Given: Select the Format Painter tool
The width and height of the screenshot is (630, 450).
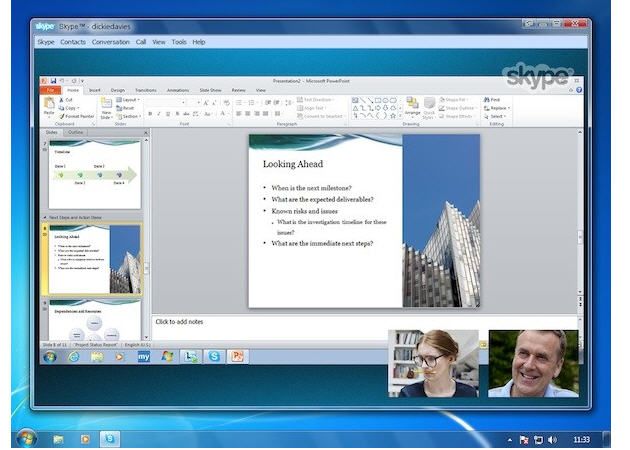Looking at the screenshot, I should [78, 116].
